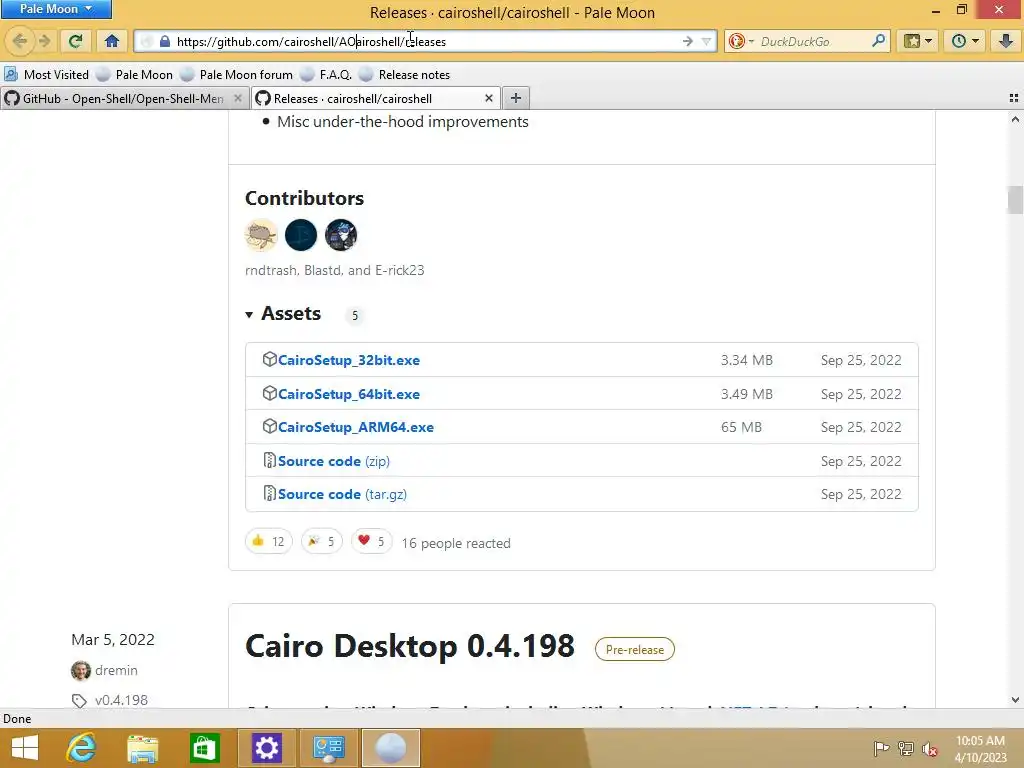Screen dimensions: 1024x768
Task: Open the Downloads arrow button
Action: (1006, 41)
